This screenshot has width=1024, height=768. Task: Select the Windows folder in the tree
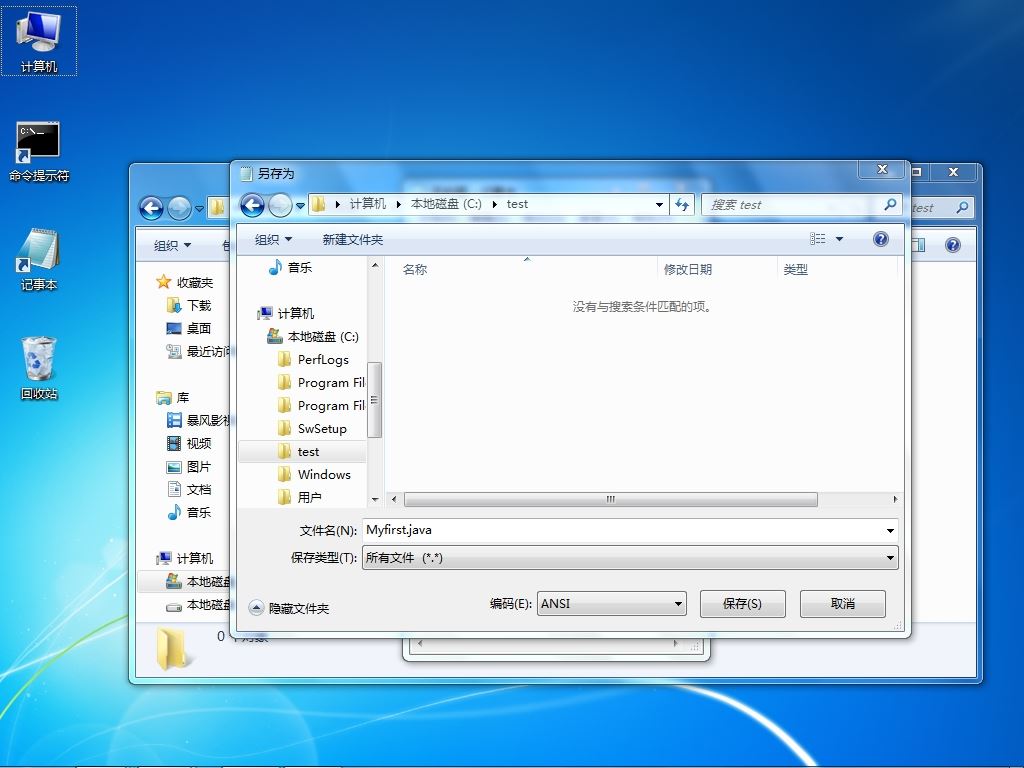coord(315,474)
